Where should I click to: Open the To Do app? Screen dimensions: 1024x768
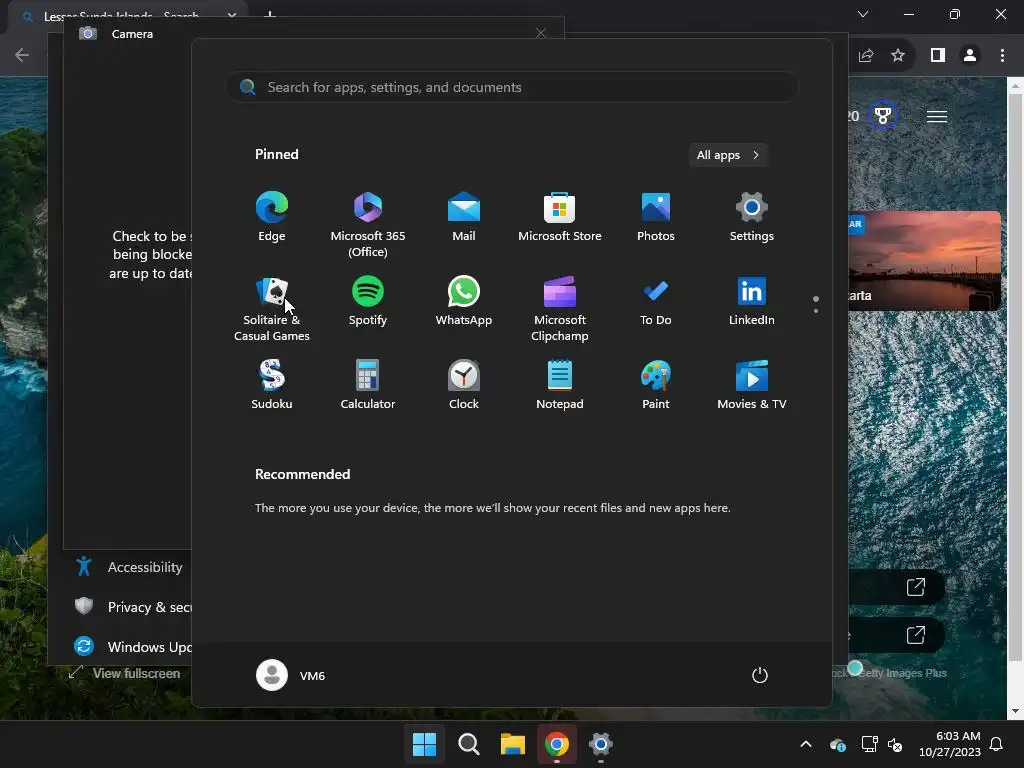(x=656, y=301)
